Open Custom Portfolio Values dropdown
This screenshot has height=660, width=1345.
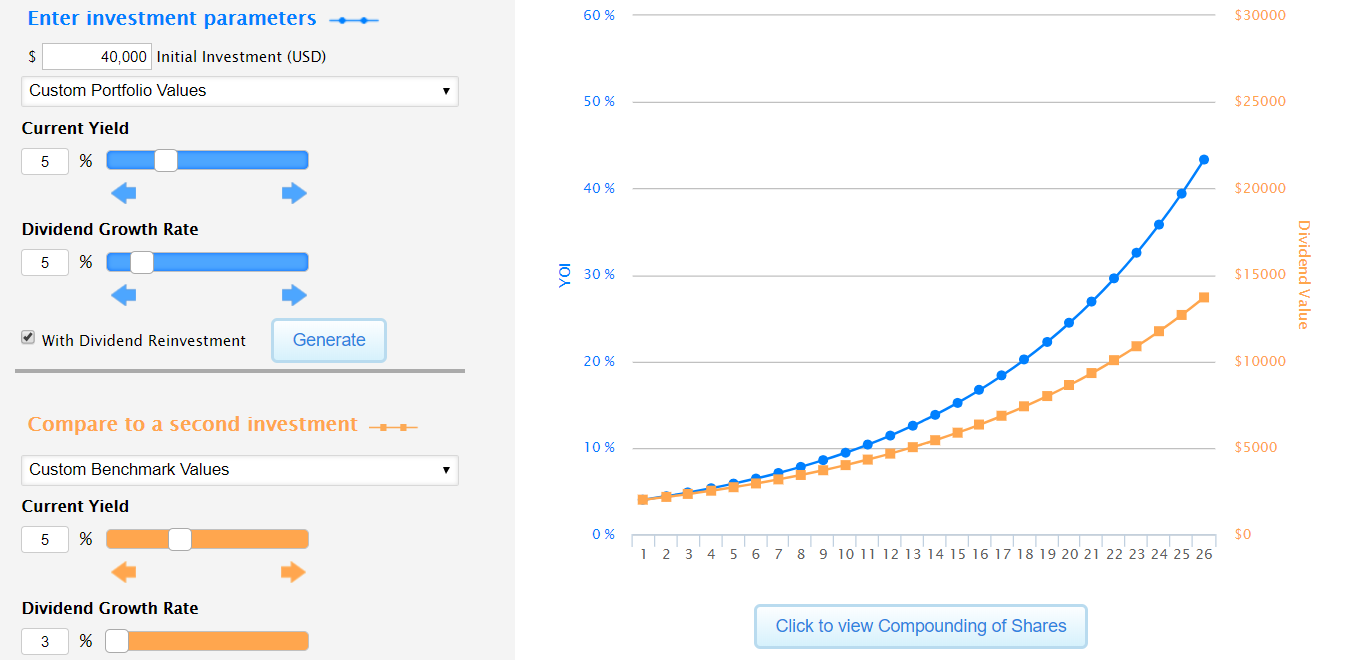[x=239, y=91]
